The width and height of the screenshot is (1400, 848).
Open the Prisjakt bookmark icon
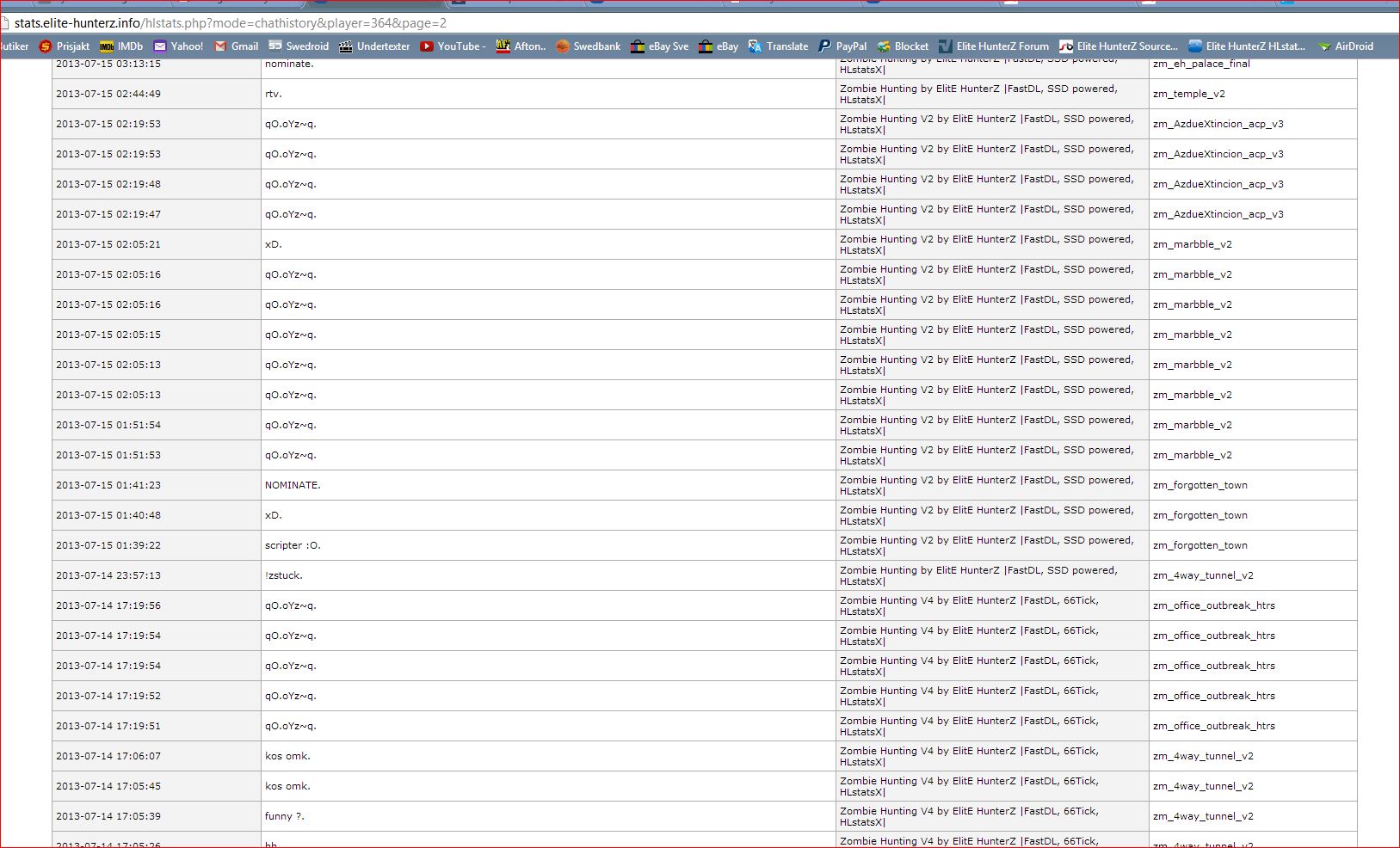[46, 46]
